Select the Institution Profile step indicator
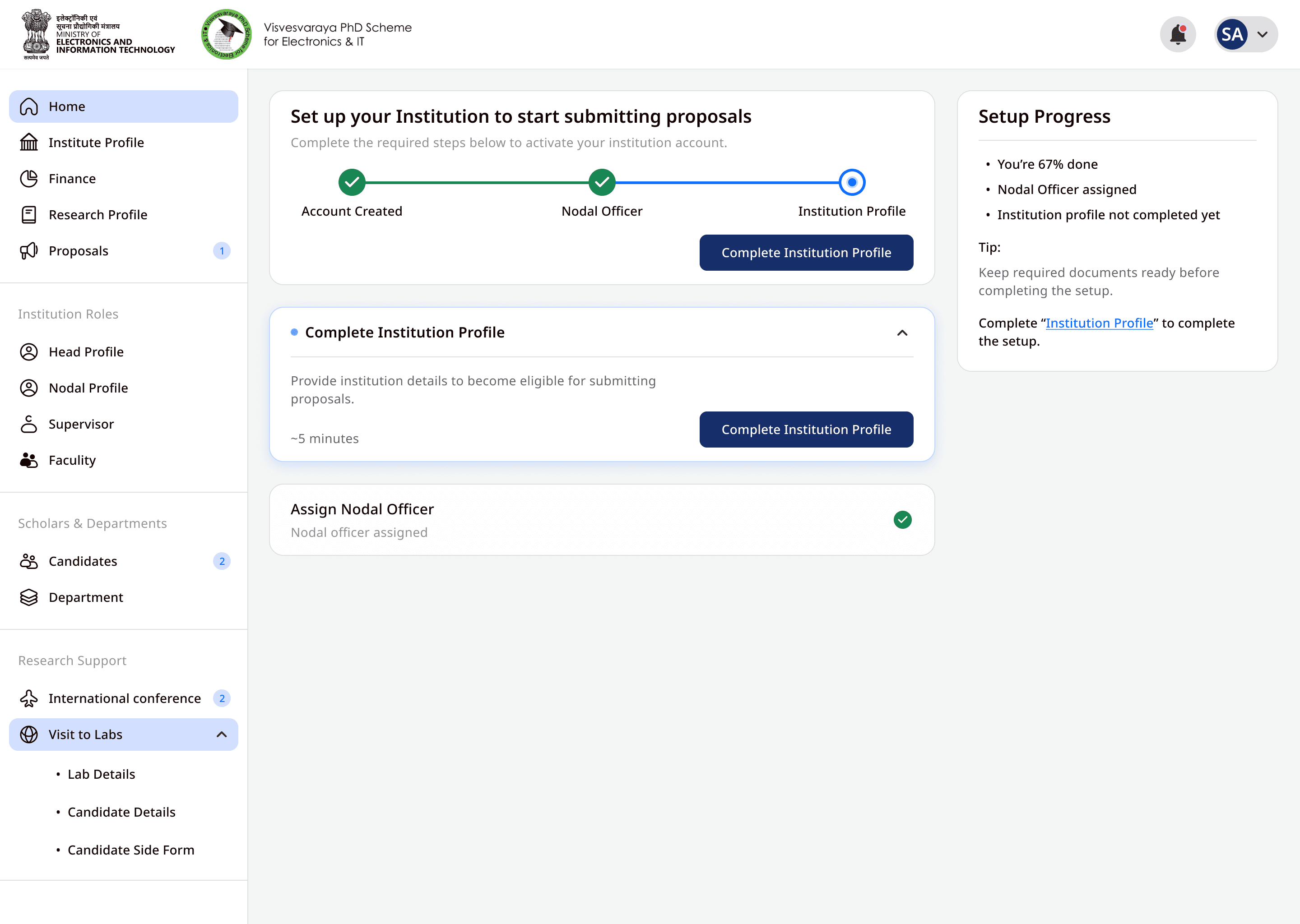This screenshot has width=1300, height=924. tap(852, 182)
